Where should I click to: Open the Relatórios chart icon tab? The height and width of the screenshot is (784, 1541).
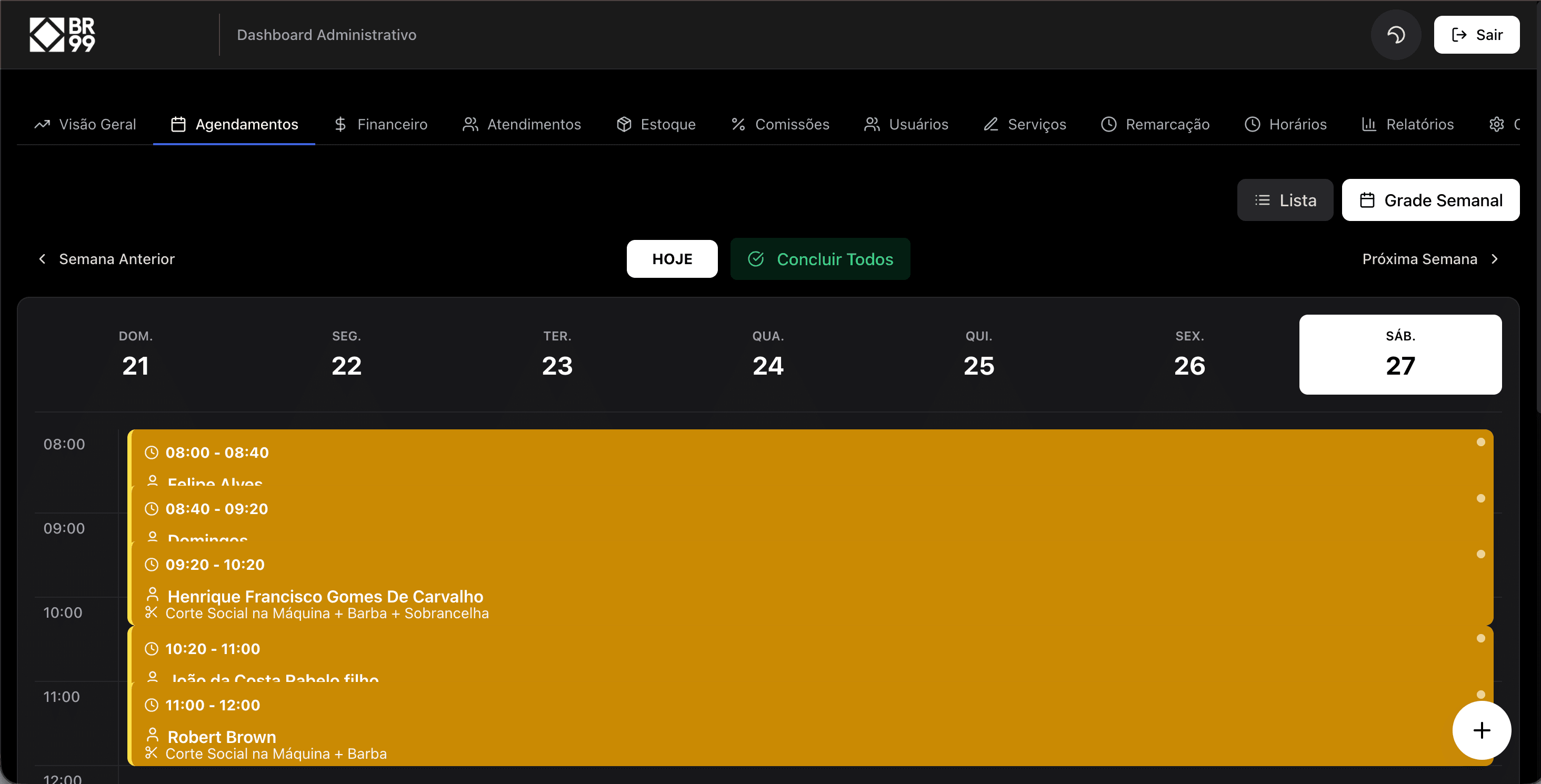(x=1408, y=124)
